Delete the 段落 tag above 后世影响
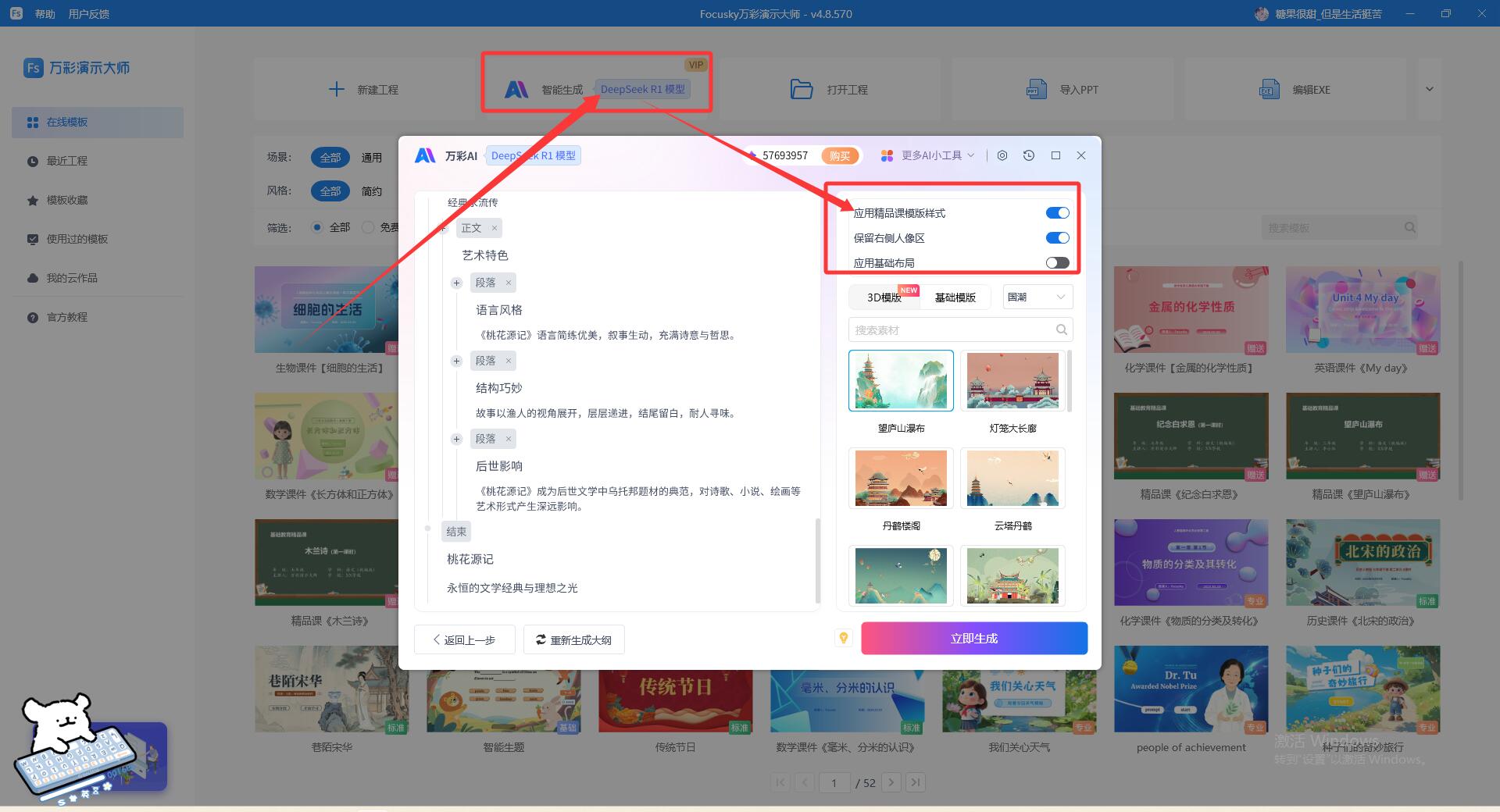 (x=508, y=439)
